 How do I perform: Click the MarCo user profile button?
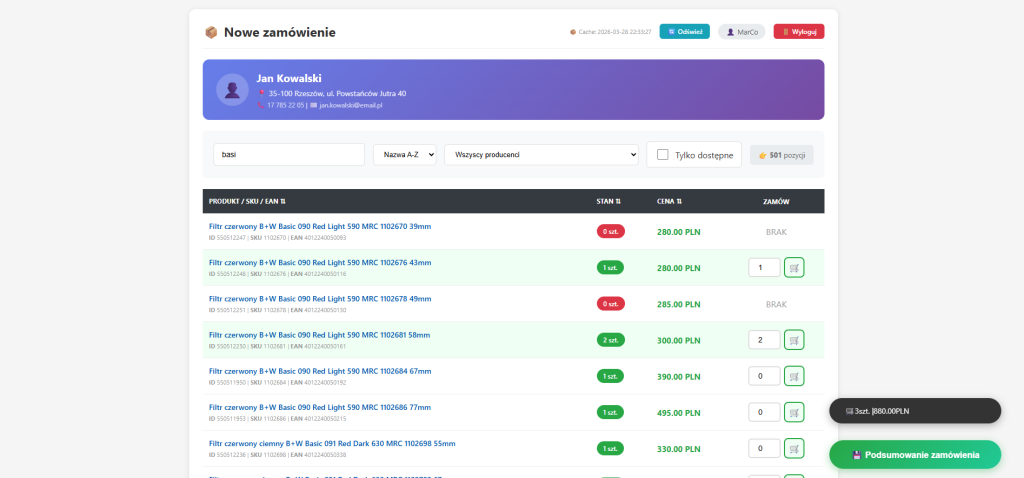coord(741,32)
